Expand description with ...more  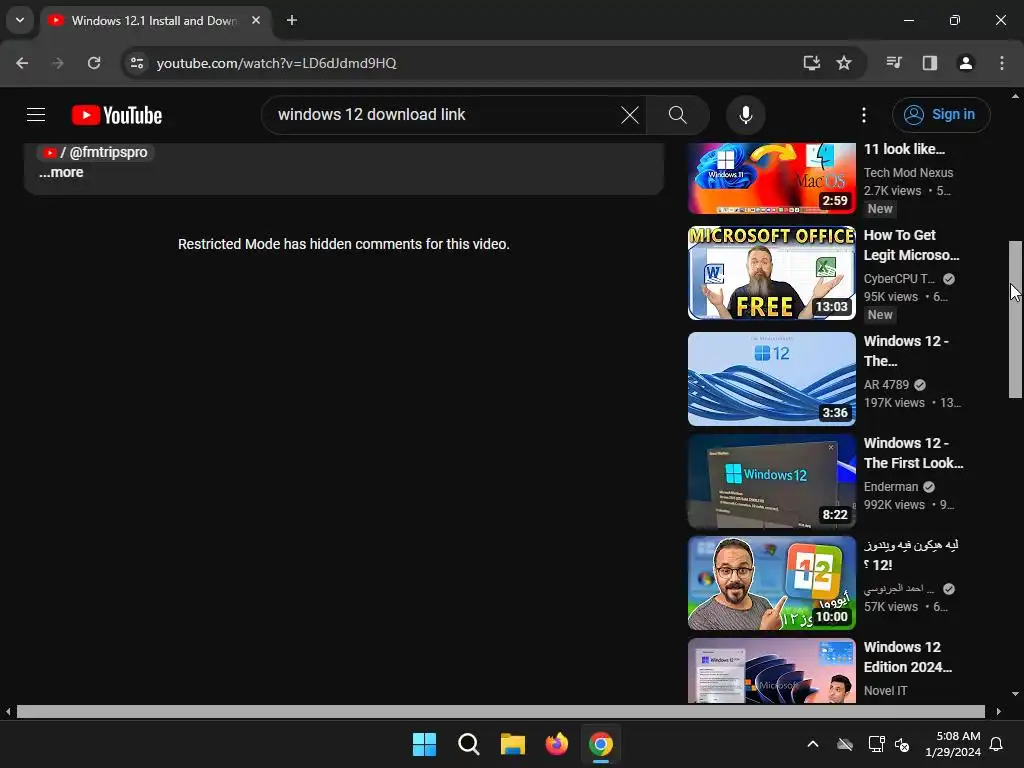tap(61, 172)
